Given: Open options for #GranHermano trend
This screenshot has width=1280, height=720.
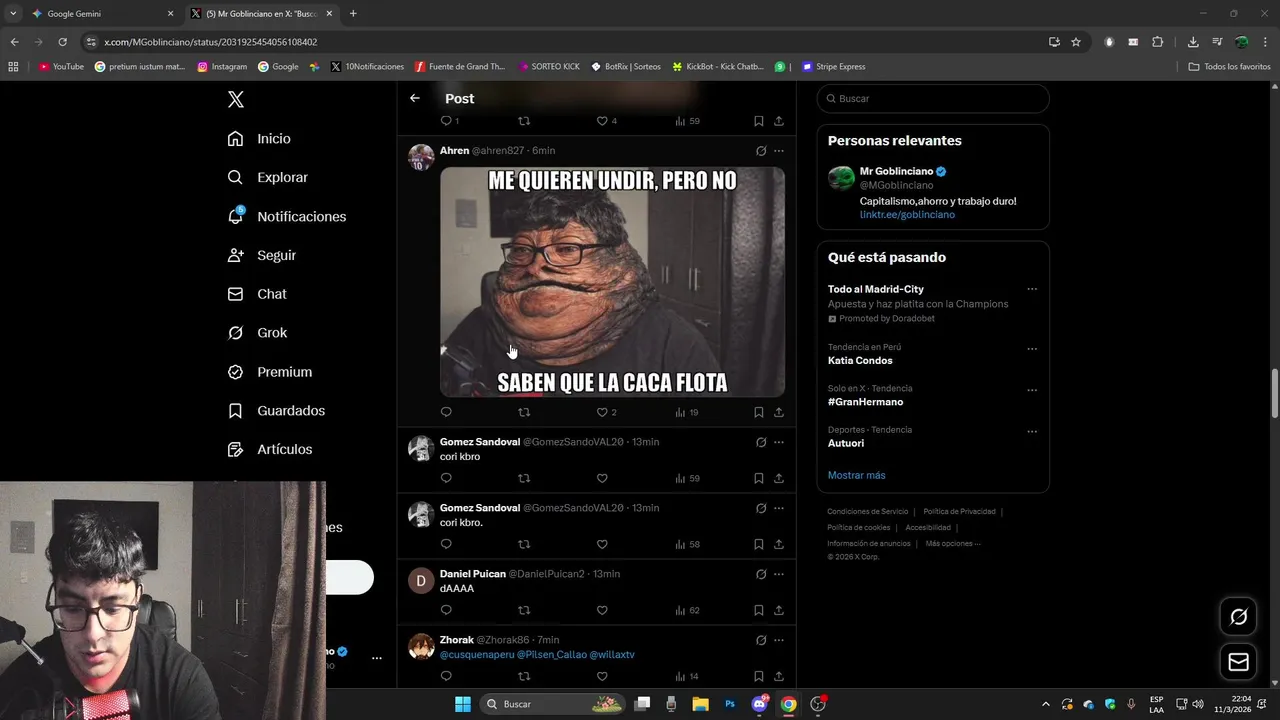Looking at the screenshot, I should coord(1032,390).
